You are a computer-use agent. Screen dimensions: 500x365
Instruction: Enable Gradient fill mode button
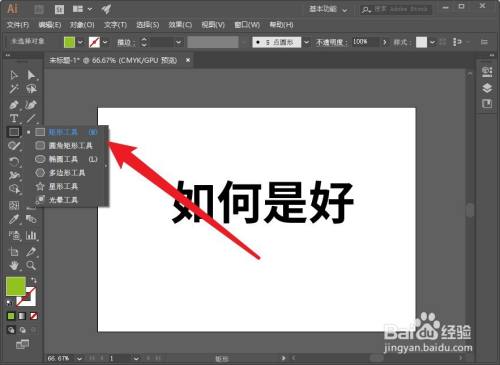[x=22, y=316]
